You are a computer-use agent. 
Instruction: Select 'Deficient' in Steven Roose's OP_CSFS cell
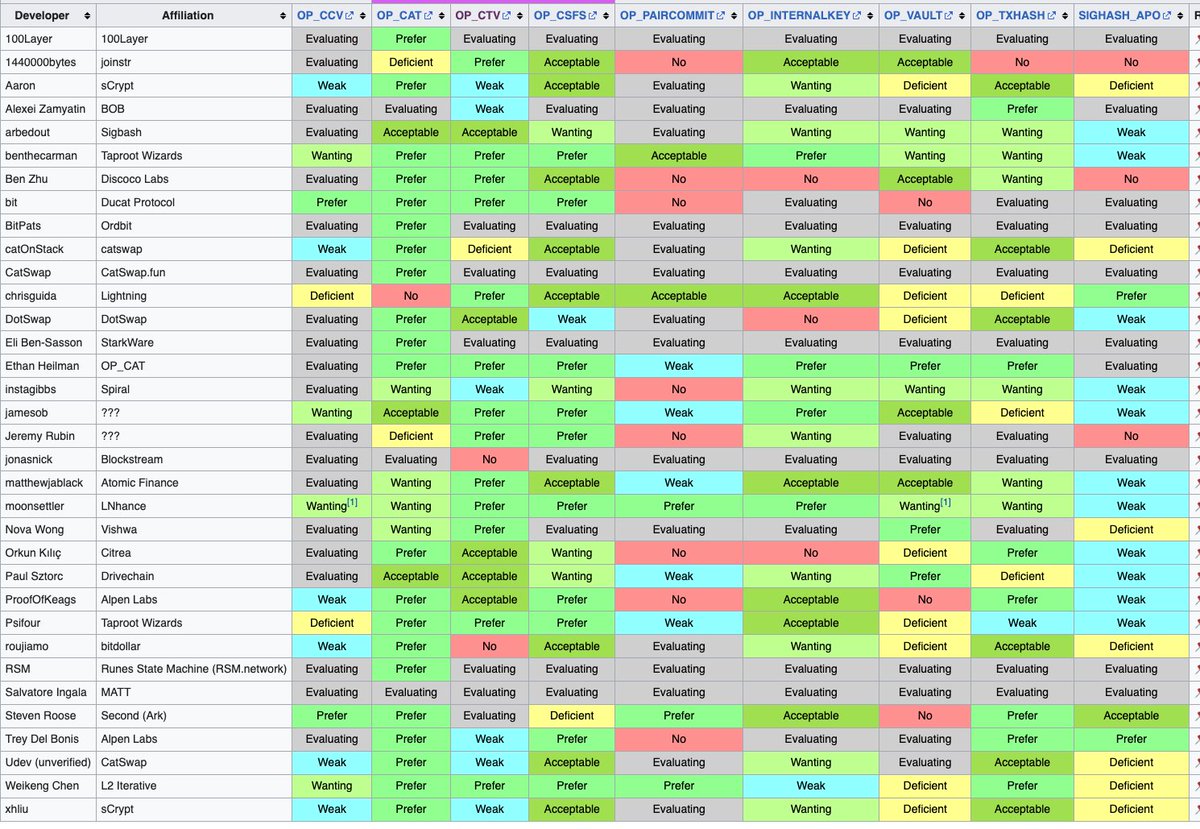click(572, 716)
